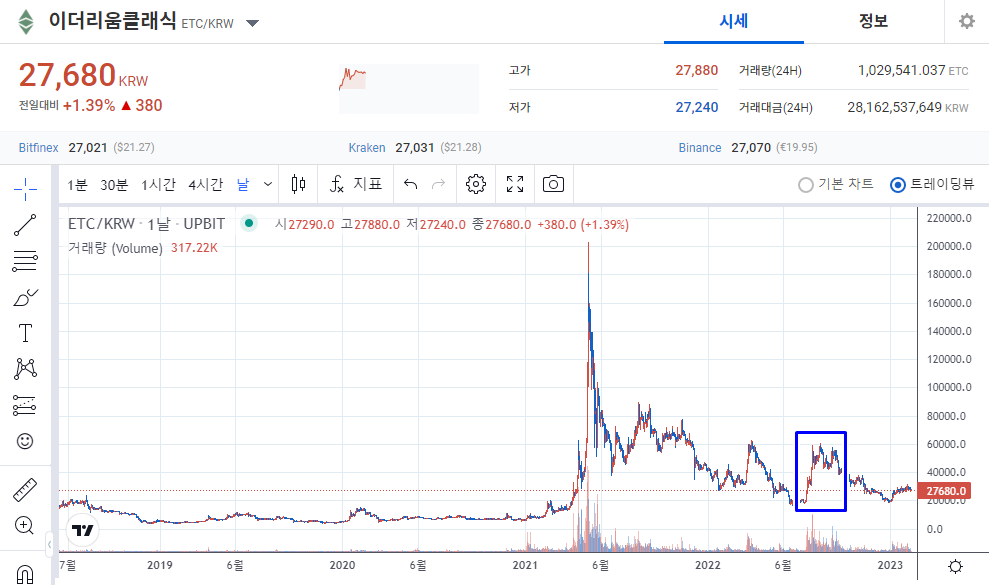Image resolution: width=989 pixels, height=585 pixels.
Task: Click the 거래대금(24H) value 28,162,537,649
Action: pos(894,107)
